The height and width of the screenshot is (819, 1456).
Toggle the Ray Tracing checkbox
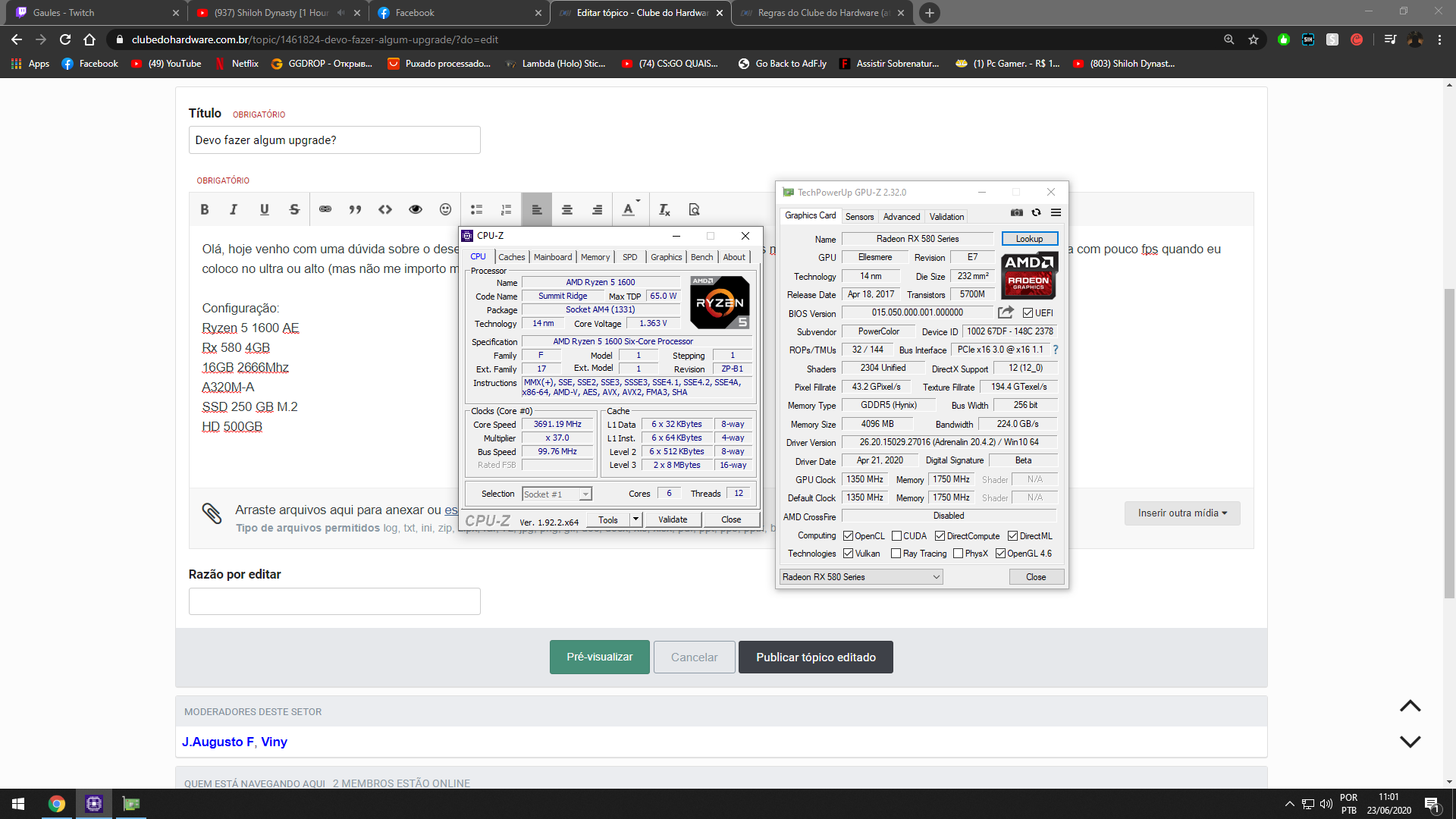[x=896, y=554]
